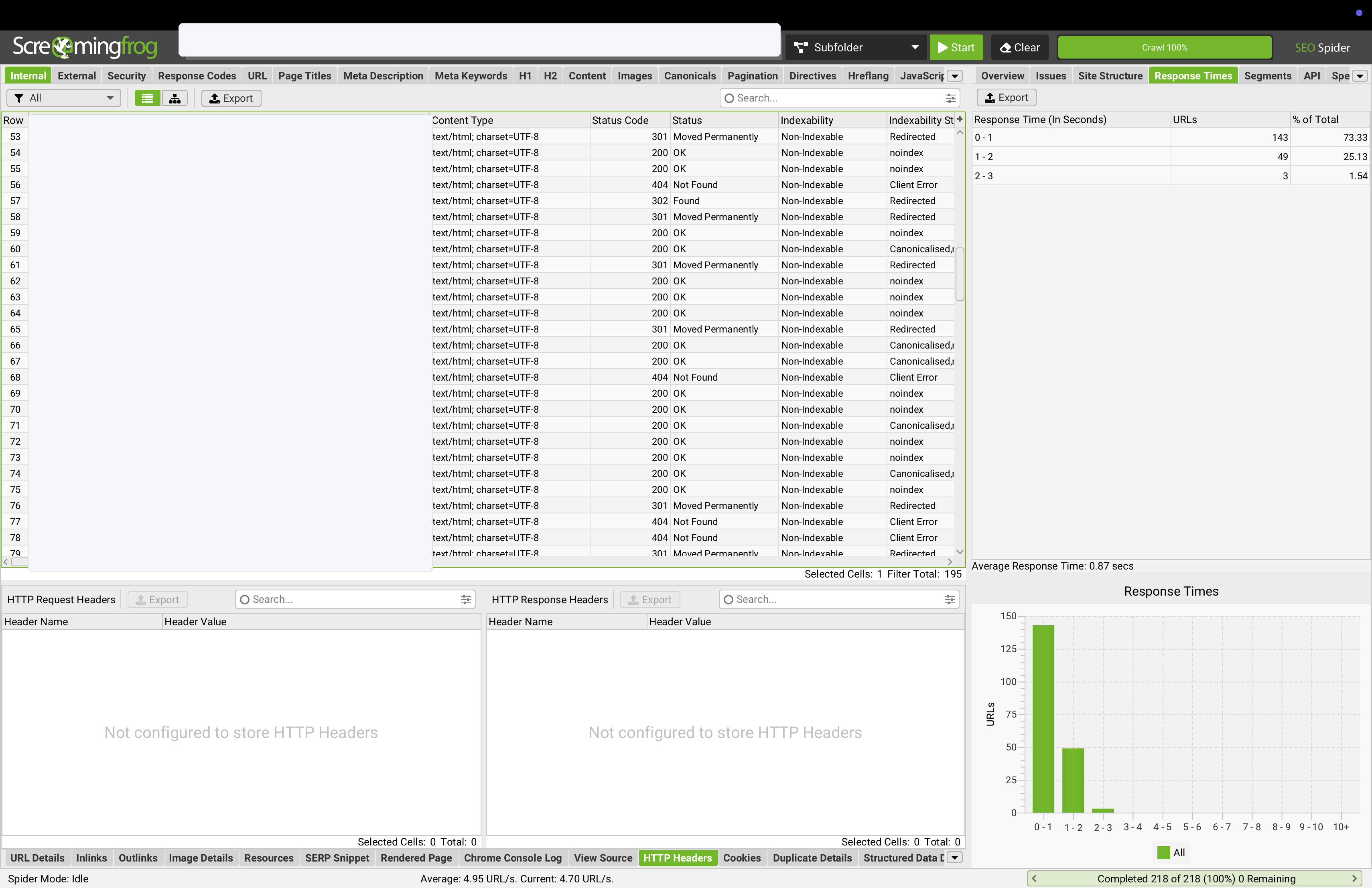Viewport: 1372px width, 888px height.
Task: Open Duplicate Details tab
Action: 812,858
